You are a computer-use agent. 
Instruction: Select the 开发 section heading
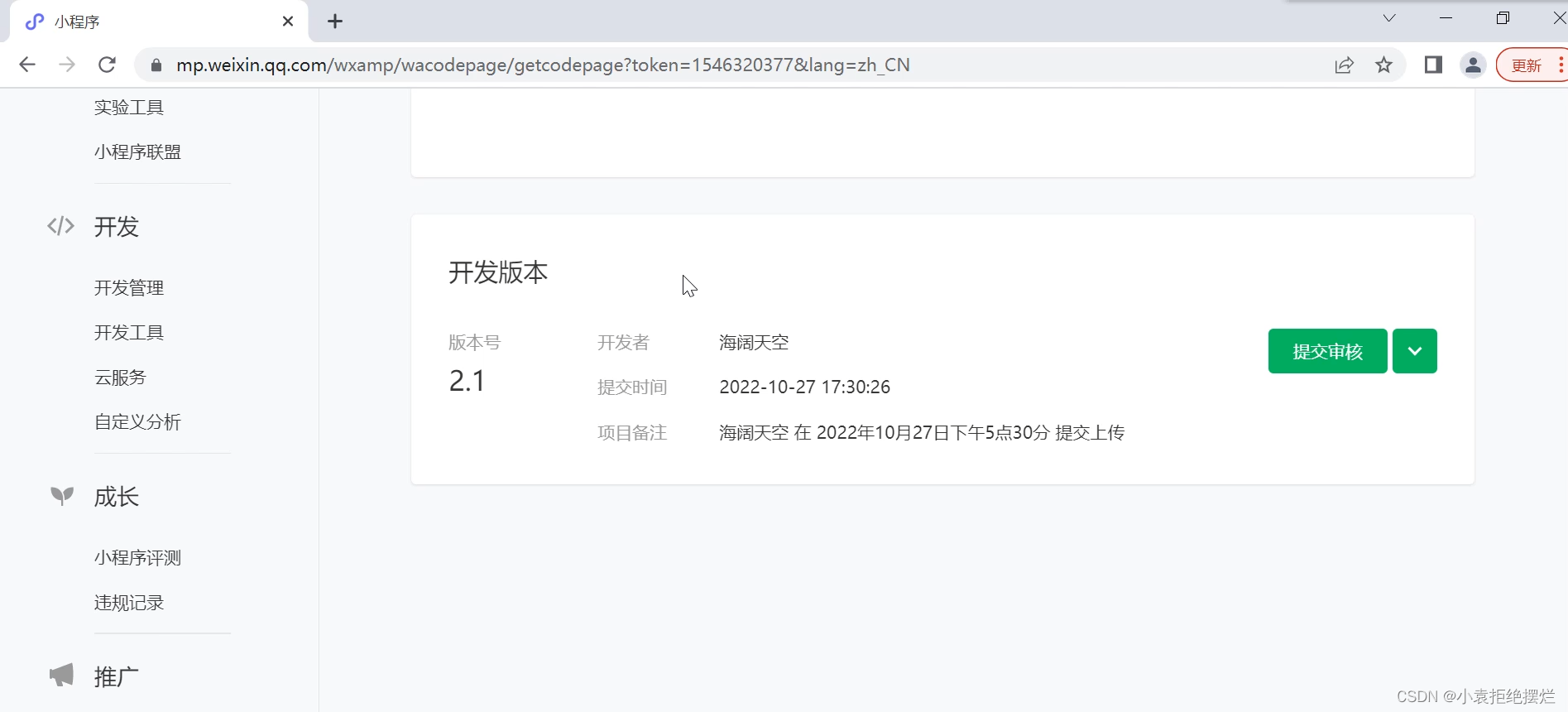pos(116,226)
